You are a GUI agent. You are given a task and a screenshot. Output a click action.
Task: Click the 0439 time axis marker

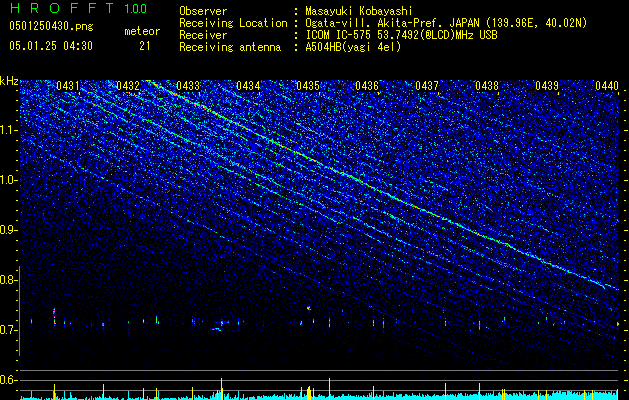[547, 86]
